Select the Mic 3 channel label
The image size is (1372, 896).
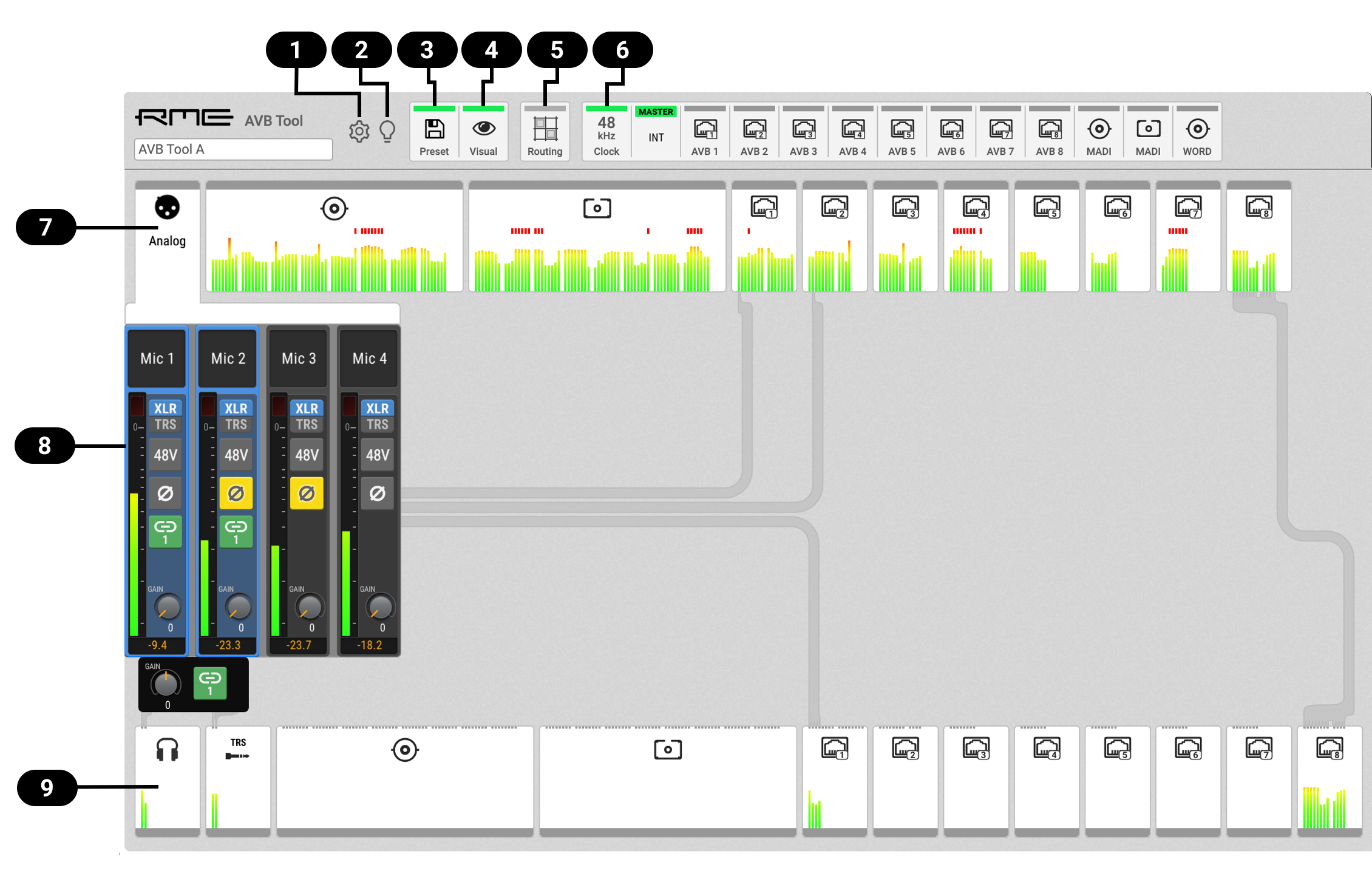pyautogui.click(x=298, y=359)
